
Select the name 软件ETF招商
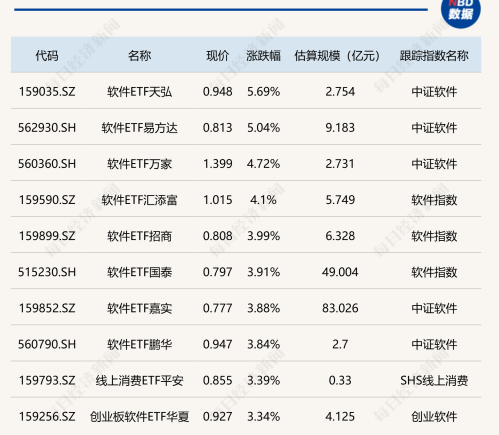point(139,236)
